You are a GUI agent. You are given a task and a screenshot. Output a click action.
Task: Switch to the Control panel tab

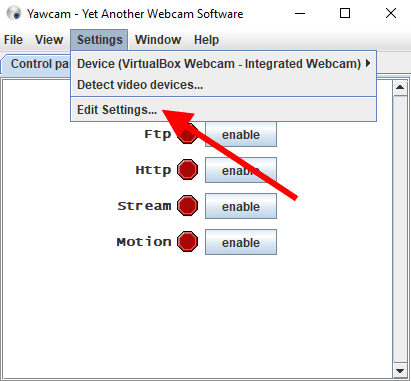tap(37, 64)
